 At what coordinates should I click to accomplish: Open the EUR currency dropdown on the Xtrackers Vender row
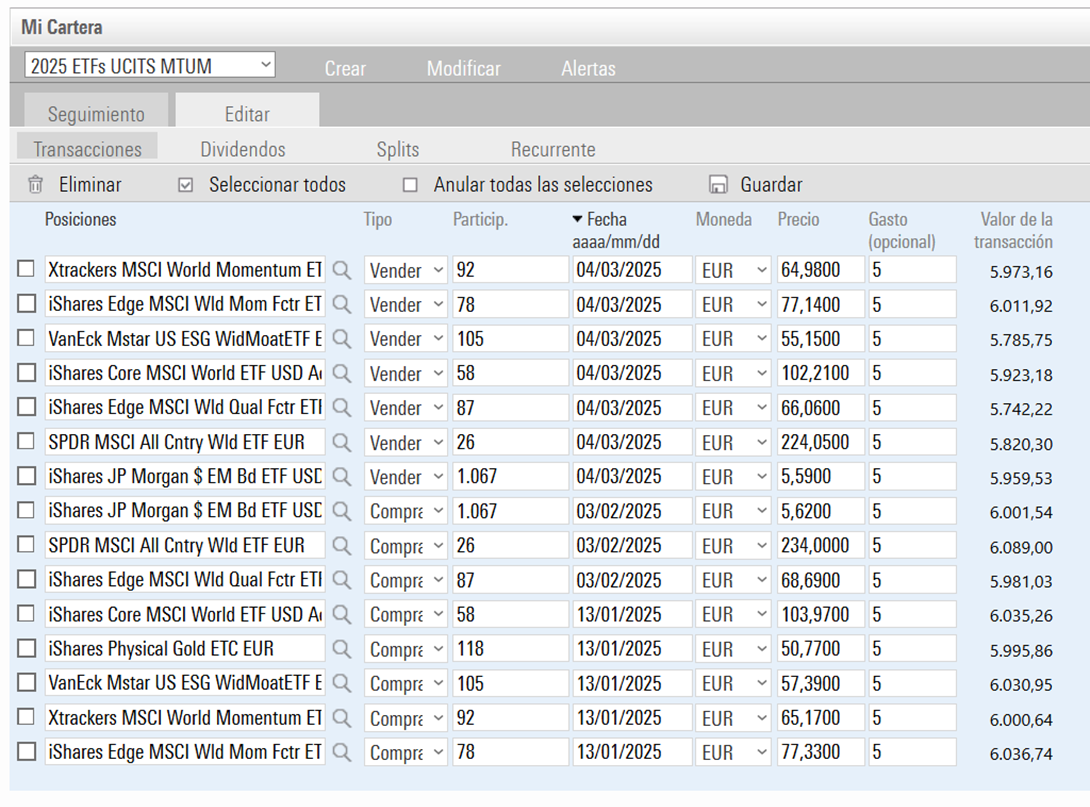tap(733, 270)
